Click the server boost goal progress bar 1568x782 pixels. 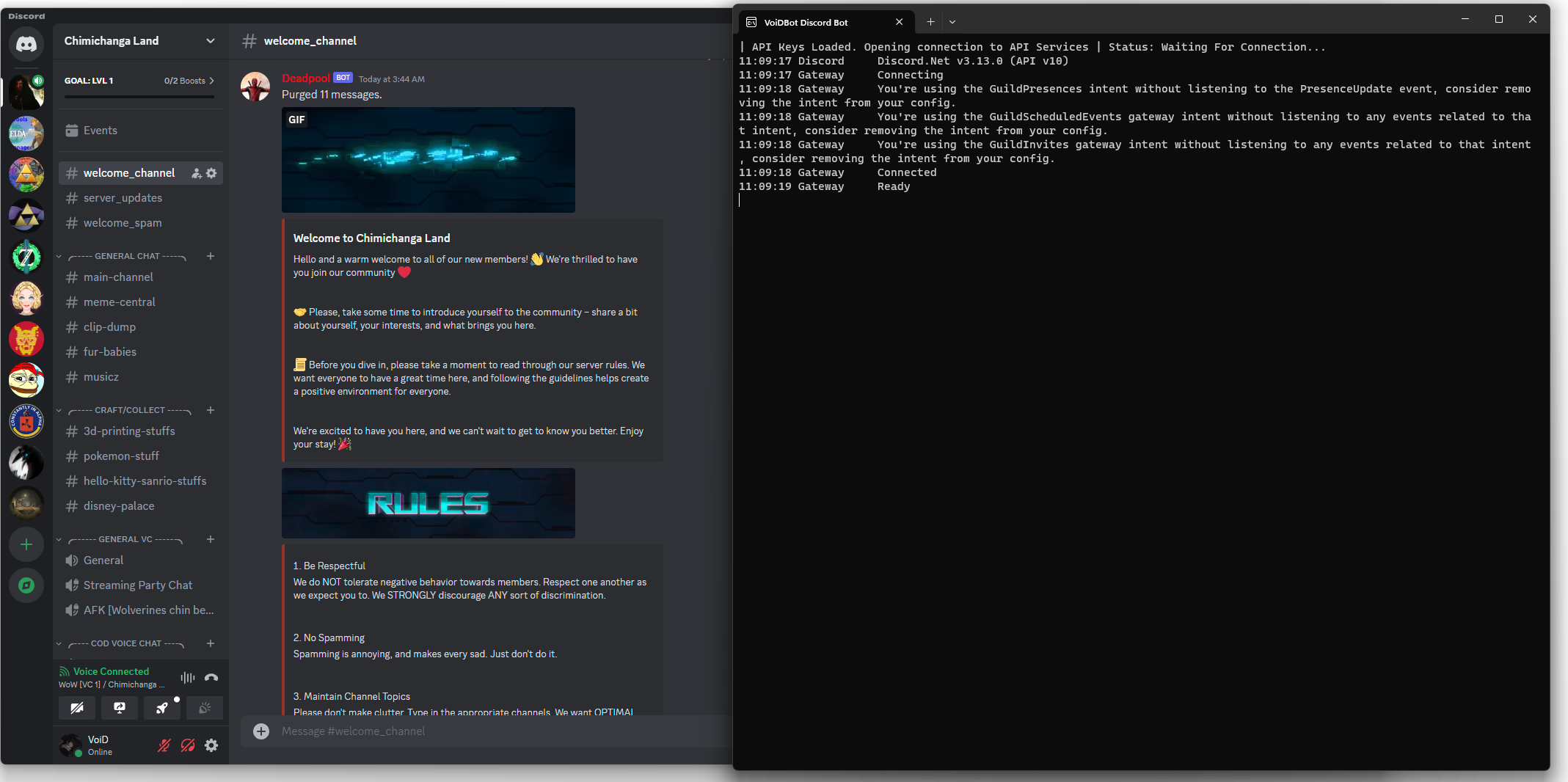[139, 96]
